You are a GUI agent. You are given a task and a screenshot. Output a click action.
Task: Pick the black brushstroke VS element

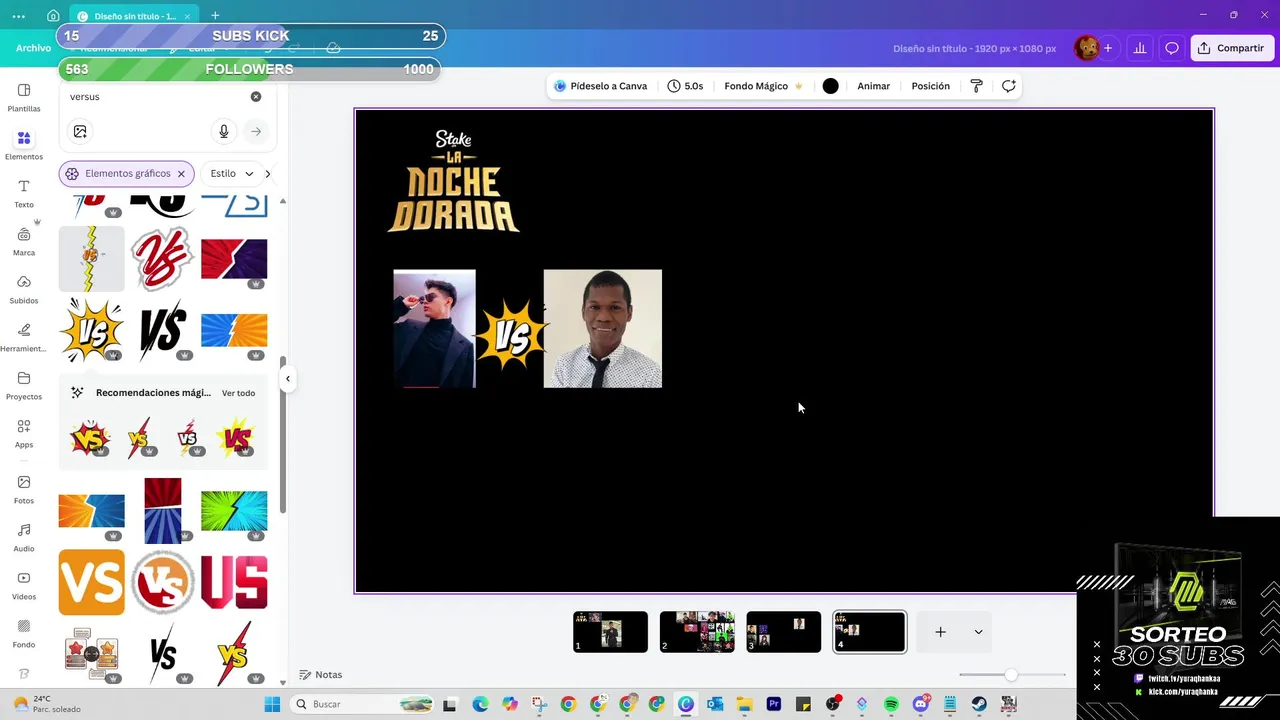pos(163,330)
